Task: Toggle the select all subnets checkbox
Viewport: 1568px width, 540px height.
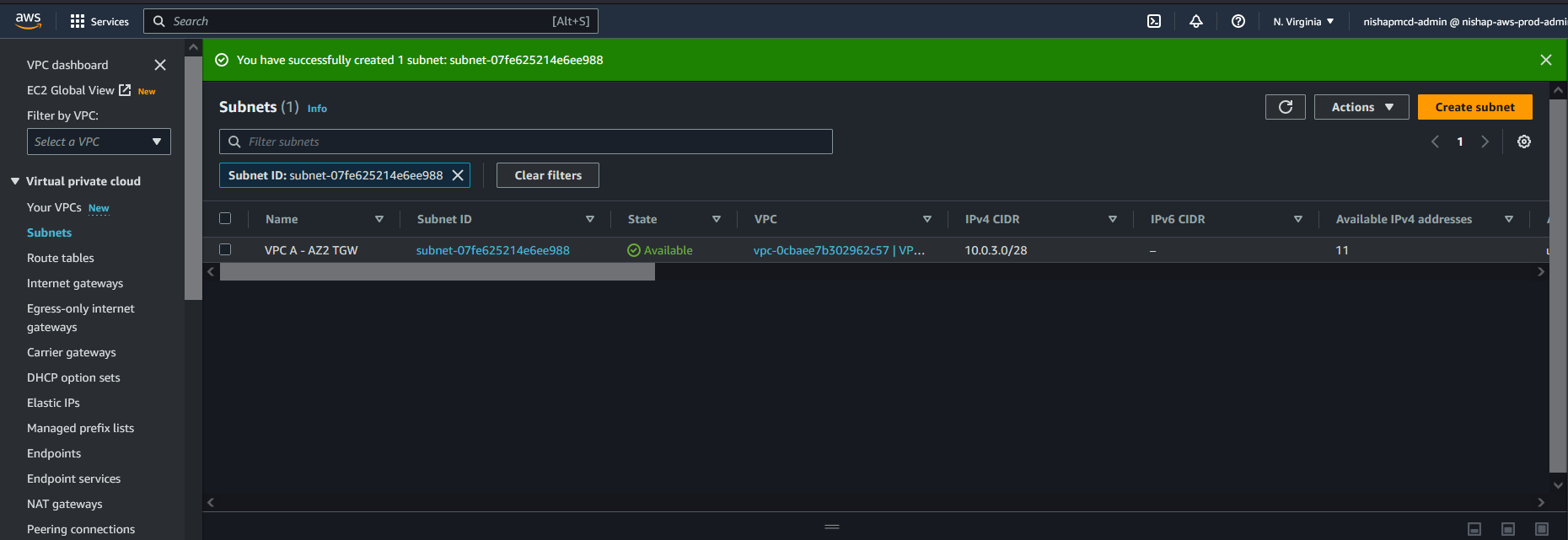Action: (225, 218)
